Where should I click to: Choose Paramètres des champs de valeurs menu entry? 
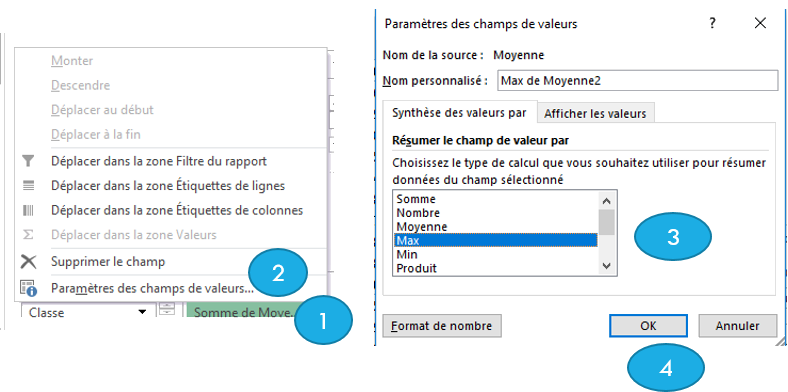pos(152,288)
